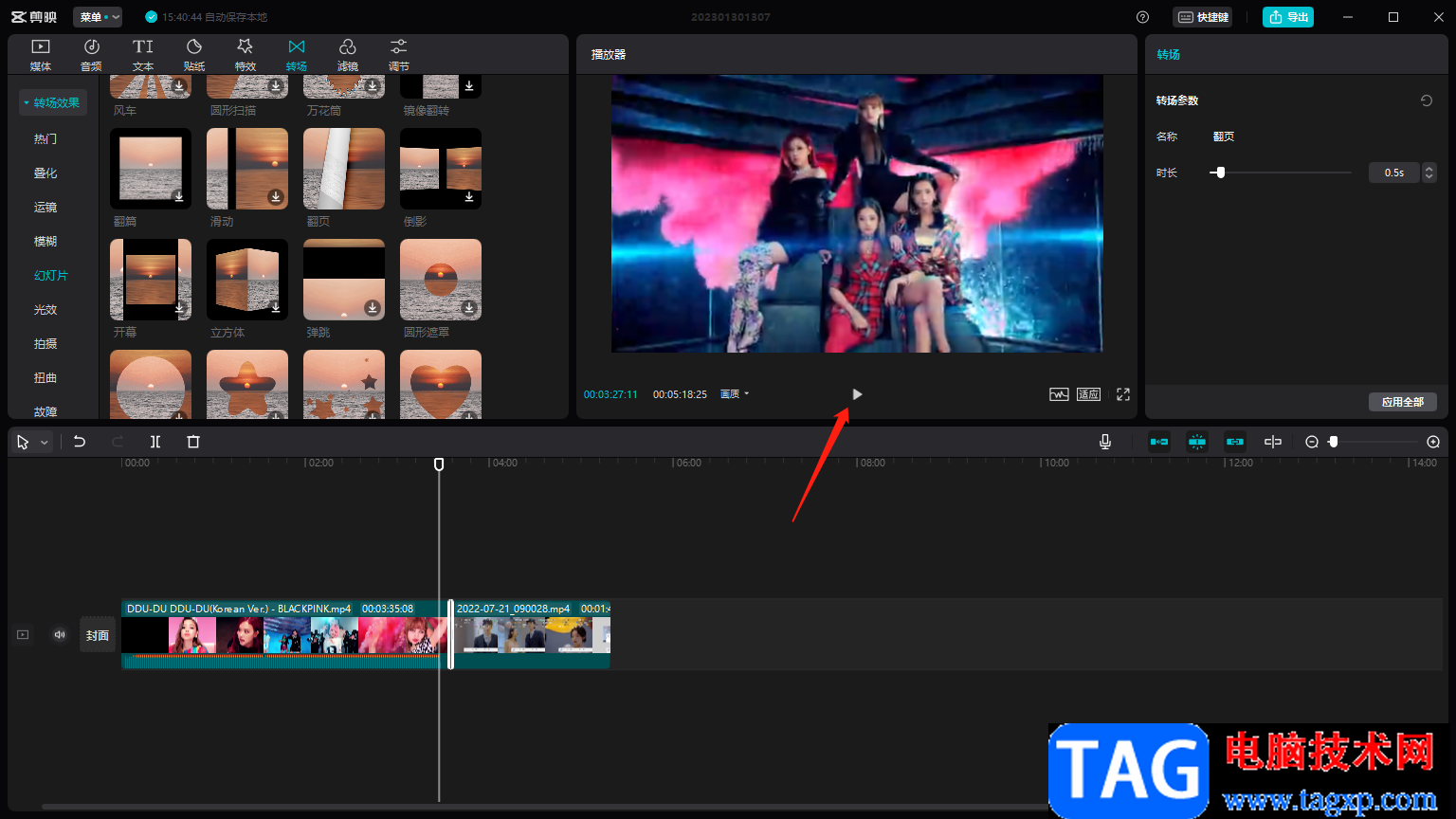Choose the pointer select tool
1456x819 pixels.
click(x=23, y=443)
